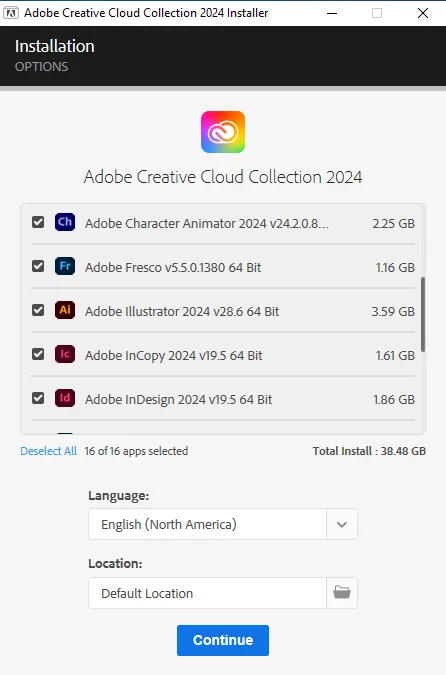Uncheck Adobe Character Animator 2024 checkbox
The height and width of the screenshot is (675, 446).
pyautogui.click(x=38, y=222)
